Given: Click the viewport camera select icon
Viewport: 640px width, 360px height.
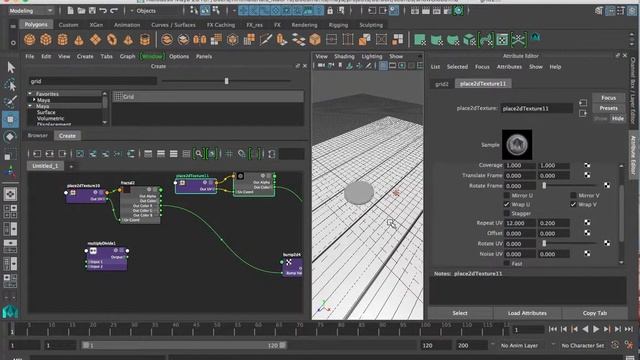Looking at the screenshot, I should coord(321,65).
